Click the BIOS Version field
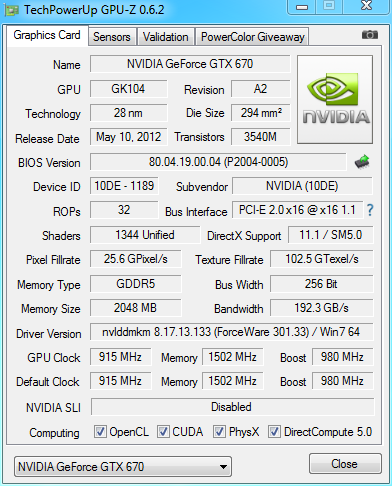 218,162
